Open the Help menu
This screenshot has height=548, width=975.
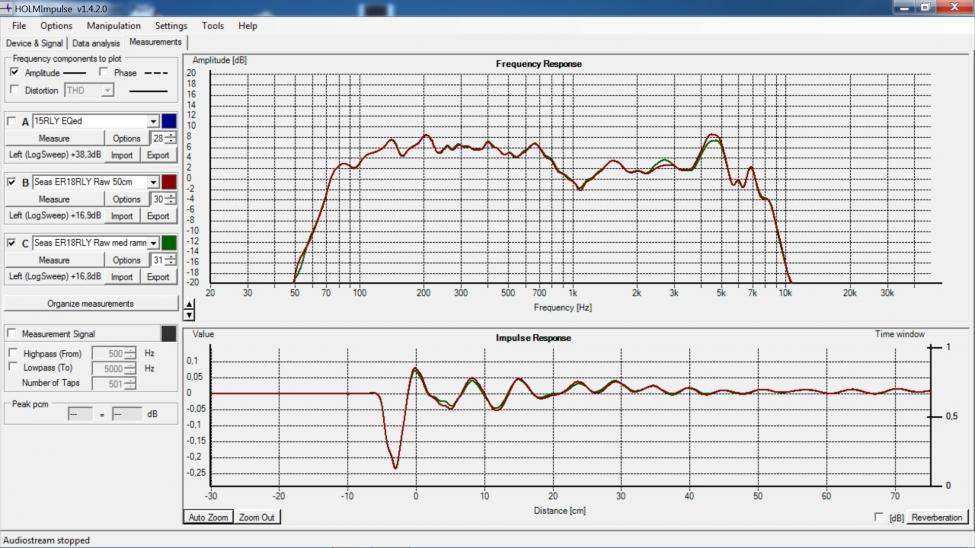click(x=247, y=26)
